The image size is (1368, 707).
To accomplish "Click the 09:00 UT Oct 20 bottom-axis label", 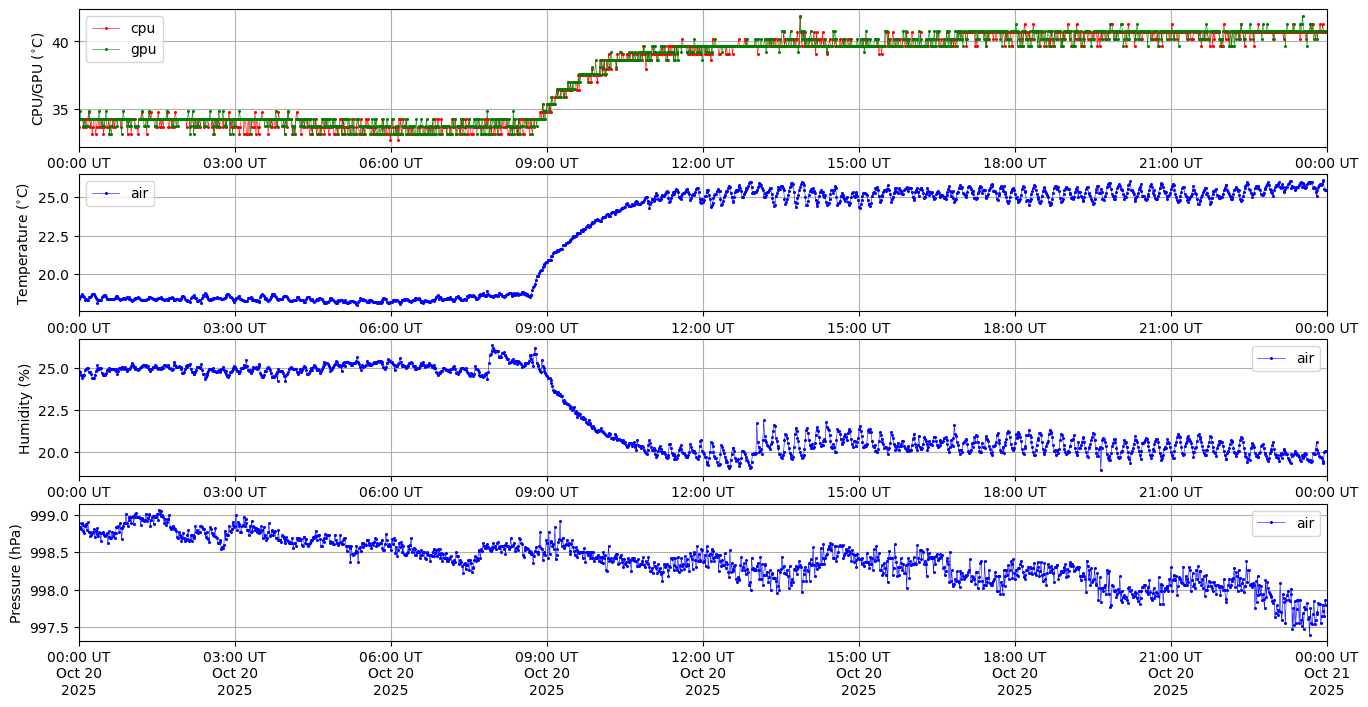I will coord(547,673).
